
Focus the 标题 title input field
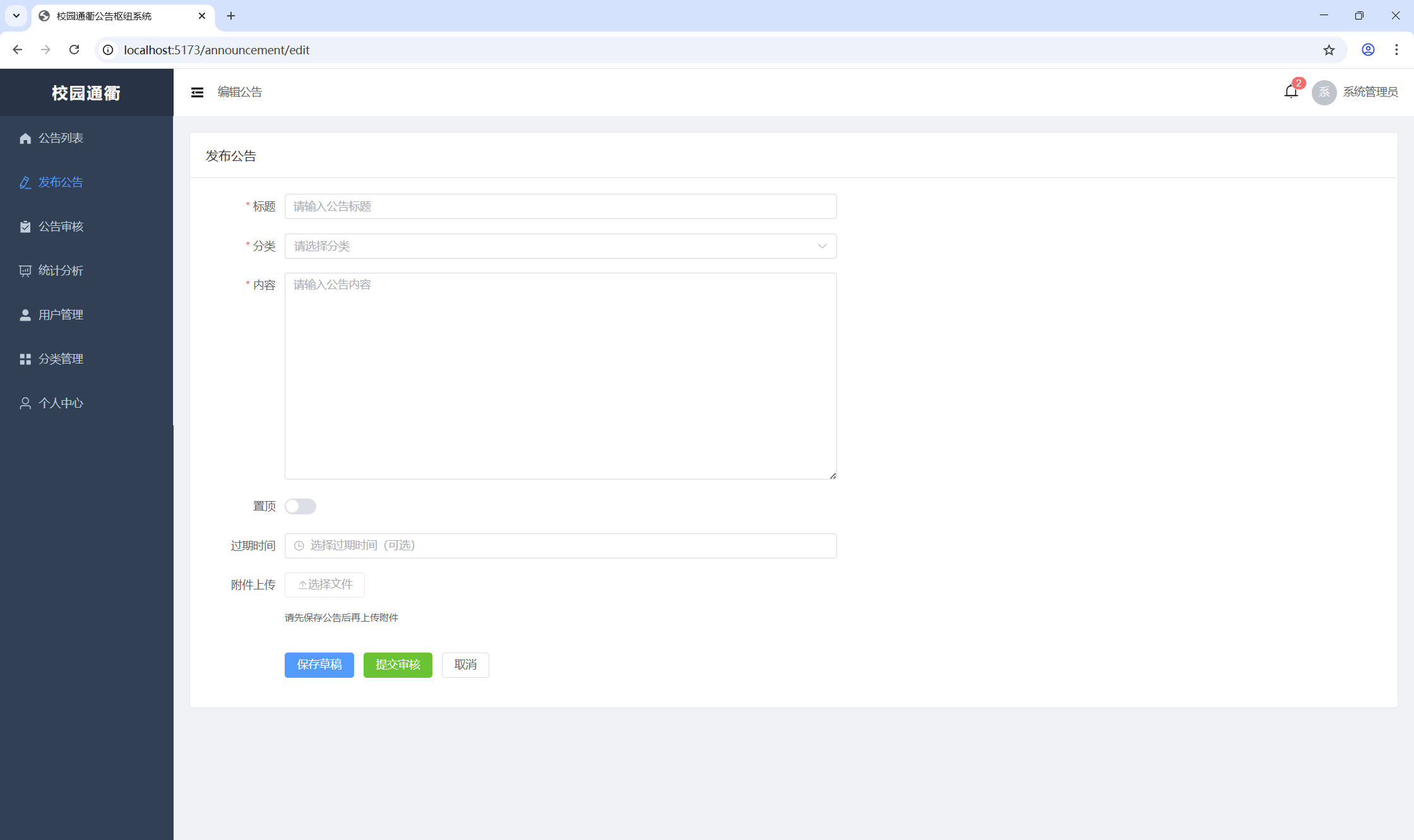(x=561, y=206)
